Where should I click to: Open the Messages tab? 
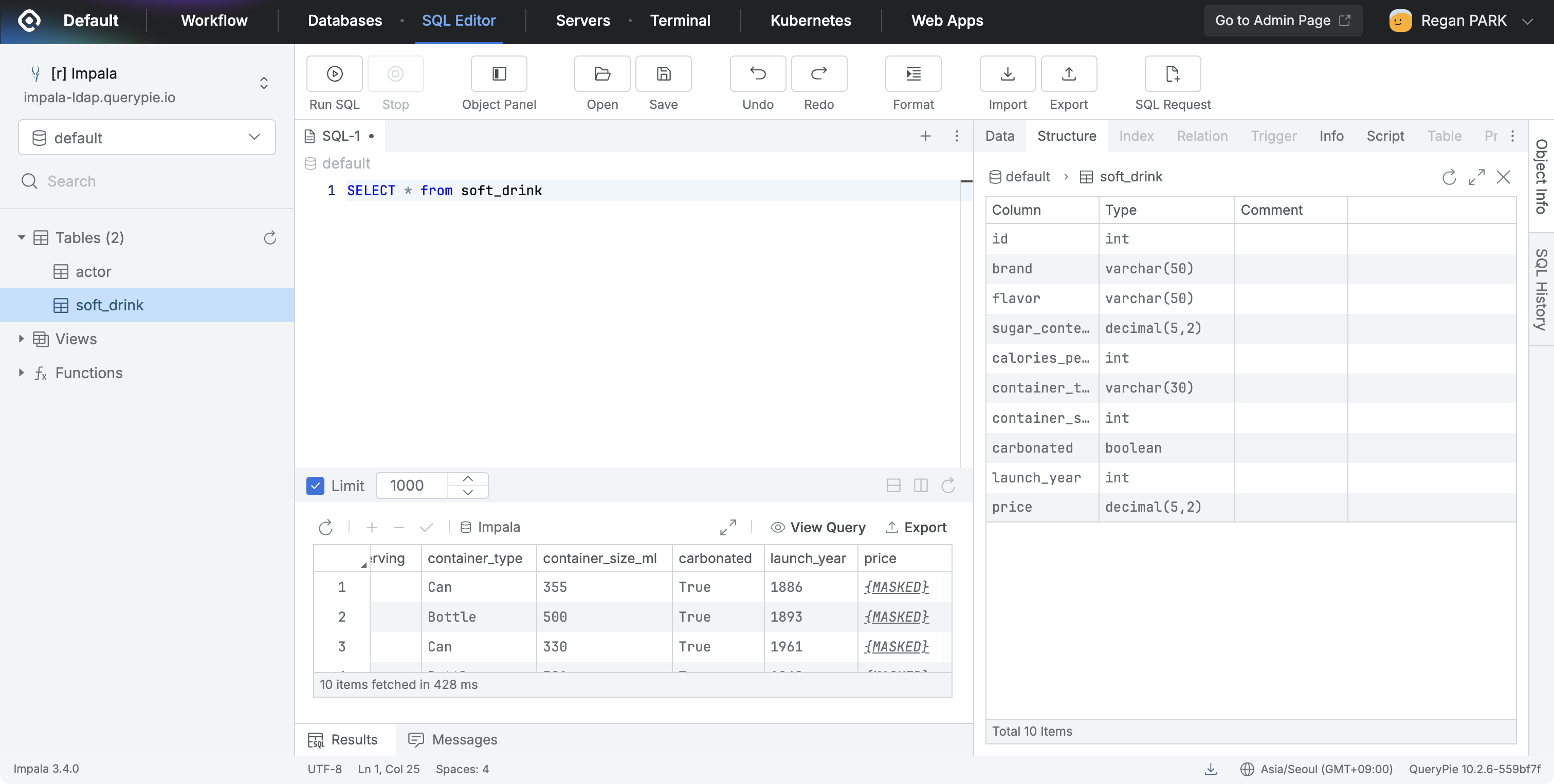[453, 739]
